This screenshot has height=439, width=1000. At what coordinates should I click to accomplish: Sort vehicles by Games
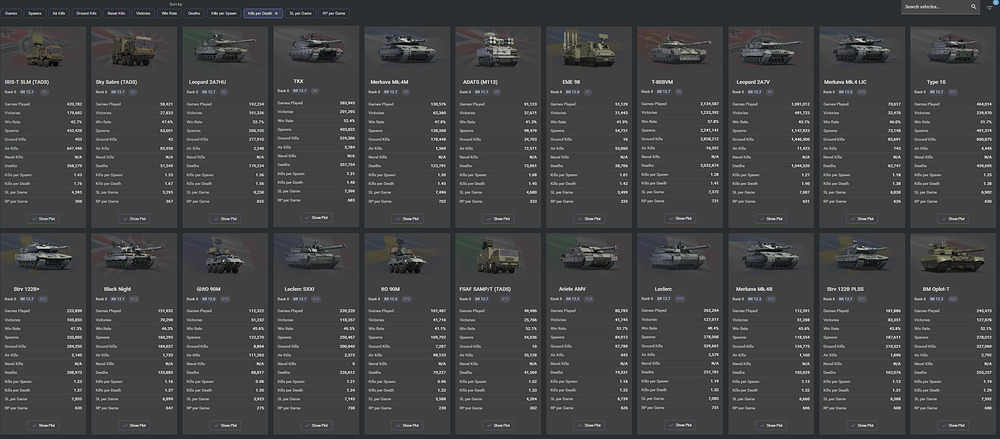[11, 13]
